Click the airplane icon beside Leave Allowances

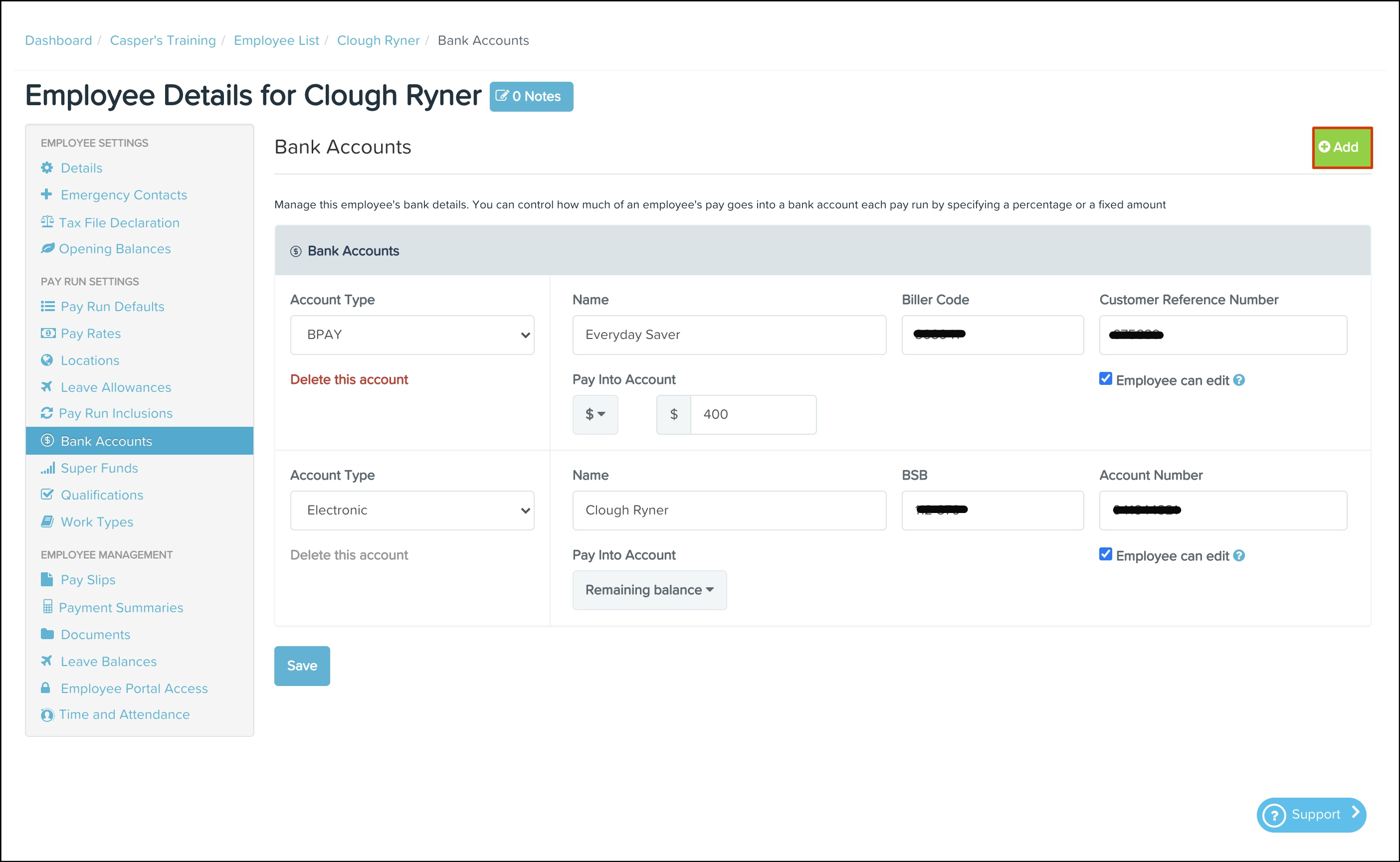tap(47, 387)
